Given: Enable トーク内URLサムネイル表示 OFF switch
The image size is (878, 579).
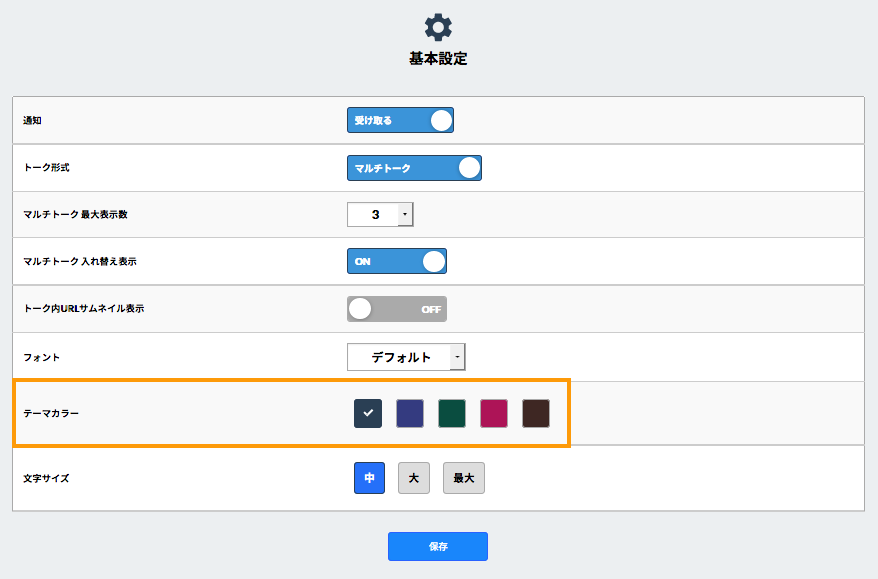Looking at the screenshot, I should 396,309.
